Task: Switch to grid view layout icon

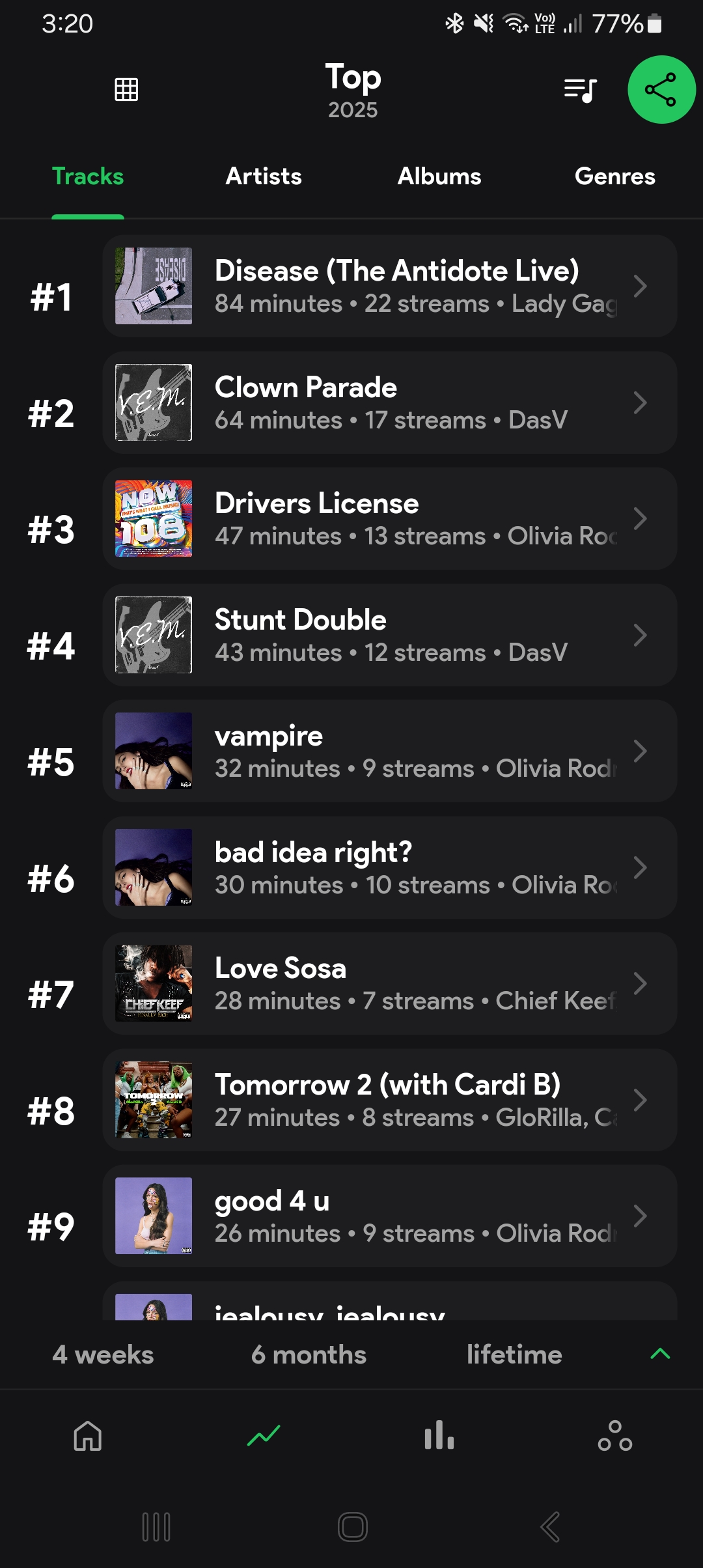Action: (x=126, y=89)
